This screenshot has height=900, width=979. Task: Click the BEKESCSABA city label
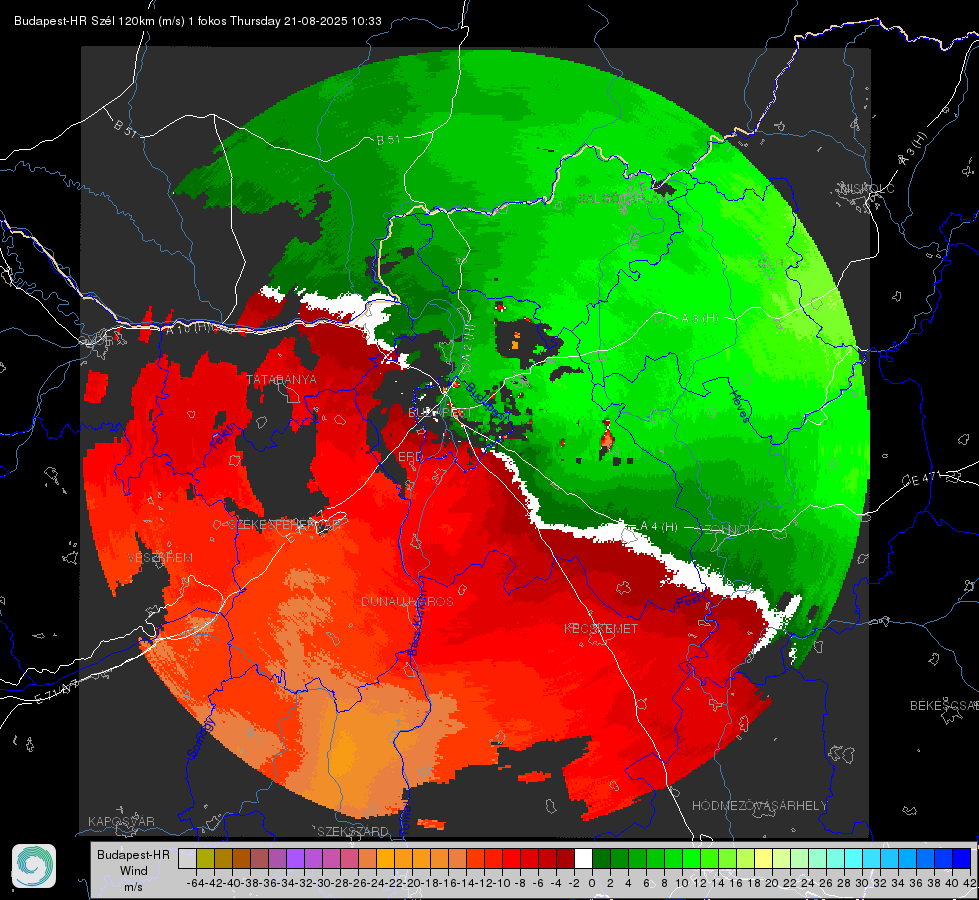944,706
